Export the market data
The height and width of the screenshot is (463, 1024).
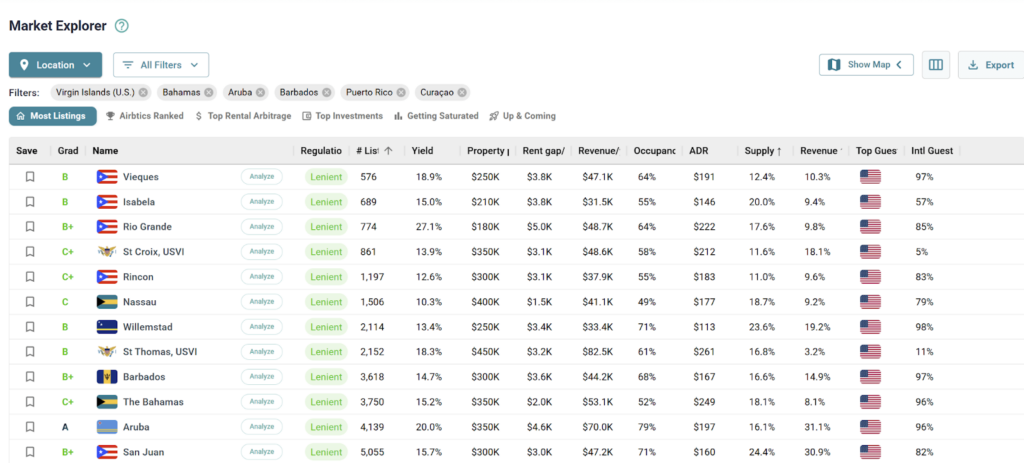pos(990,65)
